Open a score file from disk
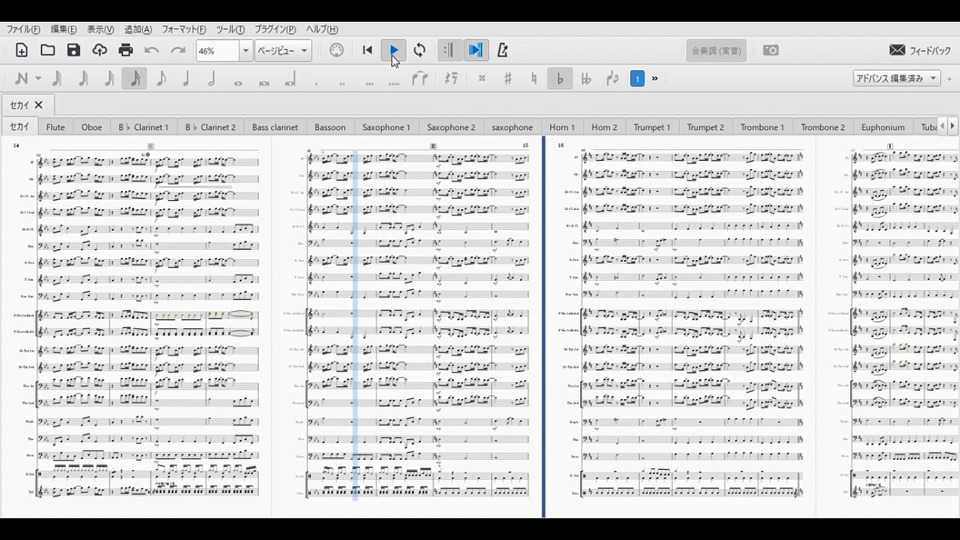The width and height of the screenshot is (960, 540). [x=48, y=50]
